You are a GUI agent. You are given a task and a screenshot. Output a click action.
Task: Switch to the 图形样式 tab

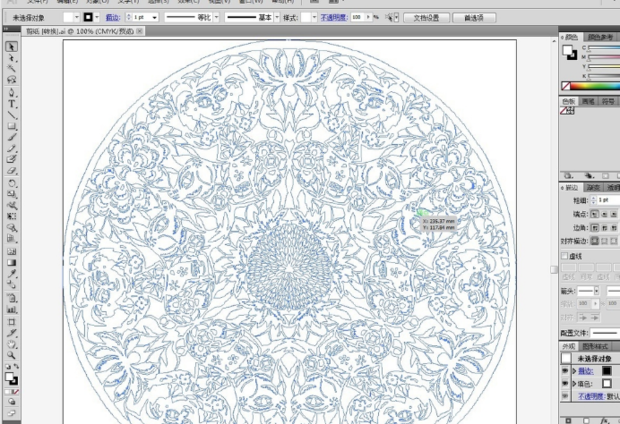(x=596, y=347)
